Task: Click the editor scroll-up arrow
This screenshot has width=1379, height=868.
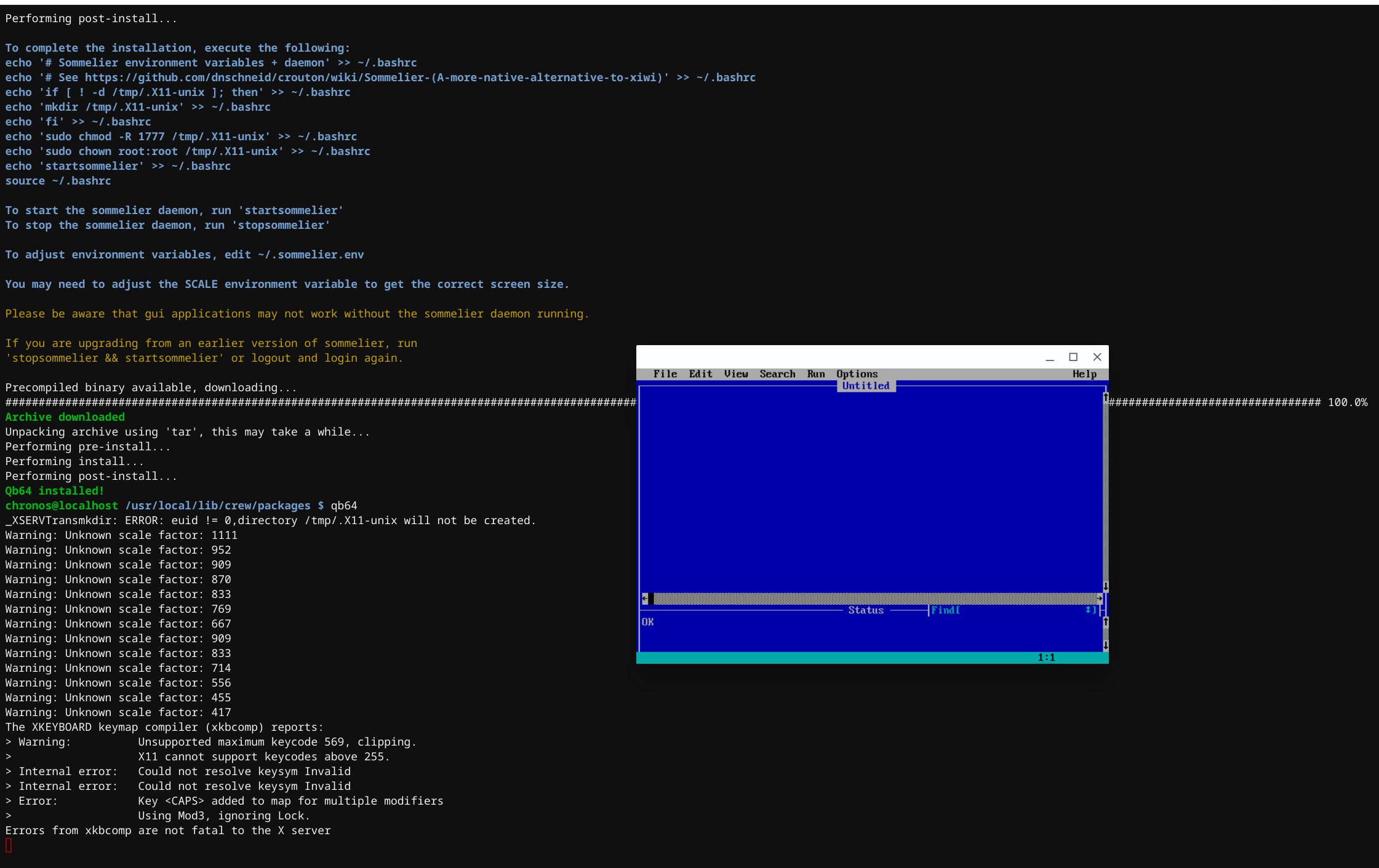Action: coord(1105,397)
